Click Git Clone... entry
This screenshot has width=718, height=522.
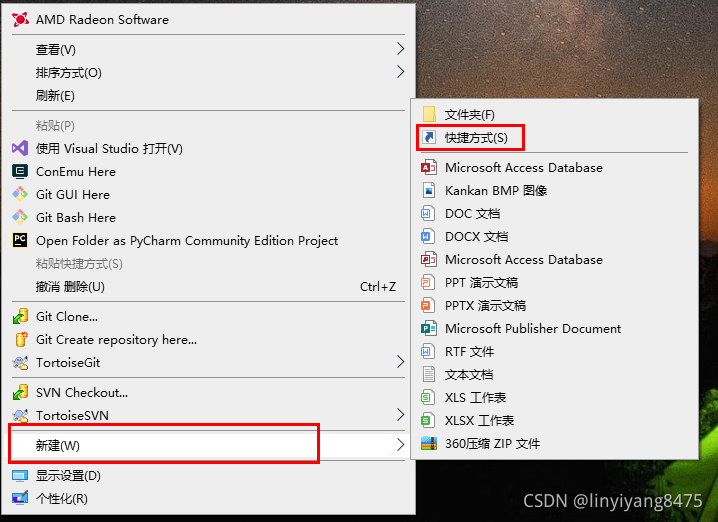[x=208, y=316]
